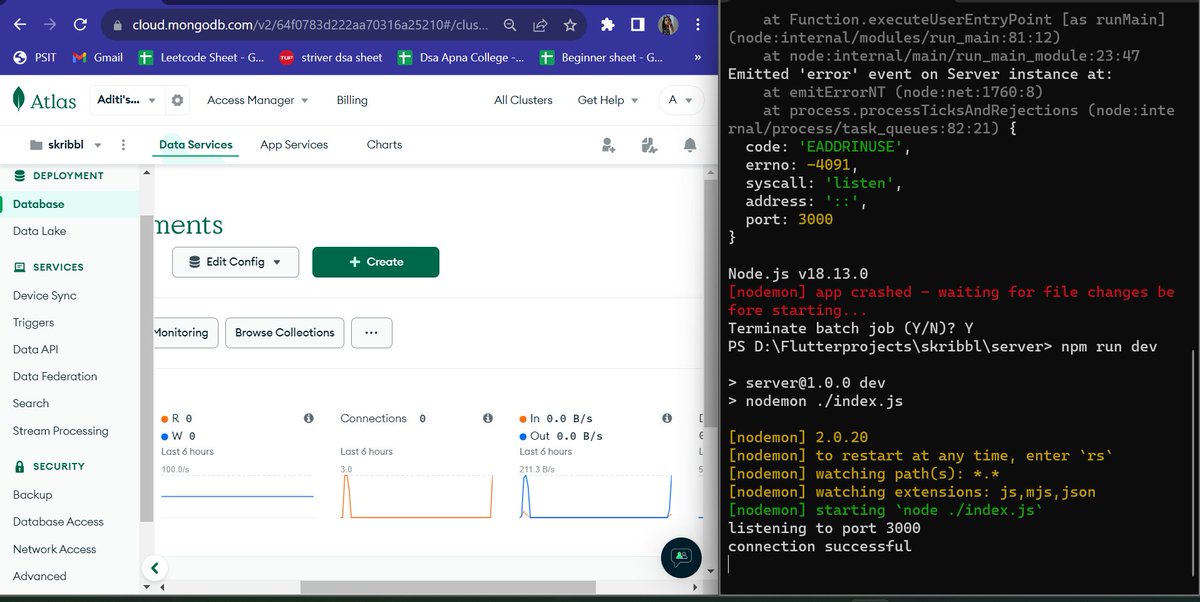Open the Chrome profile avatar
Image resolution: width=1200 pixels, height=602 pixels.
point(670,25)
